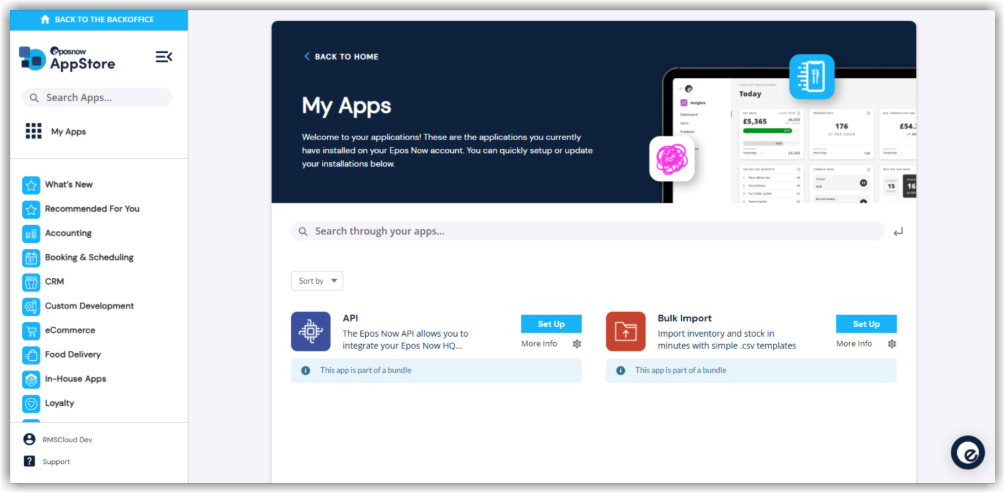Click the Search Apps field in sidebar
1005x494 pixels.
pos(97,98)
